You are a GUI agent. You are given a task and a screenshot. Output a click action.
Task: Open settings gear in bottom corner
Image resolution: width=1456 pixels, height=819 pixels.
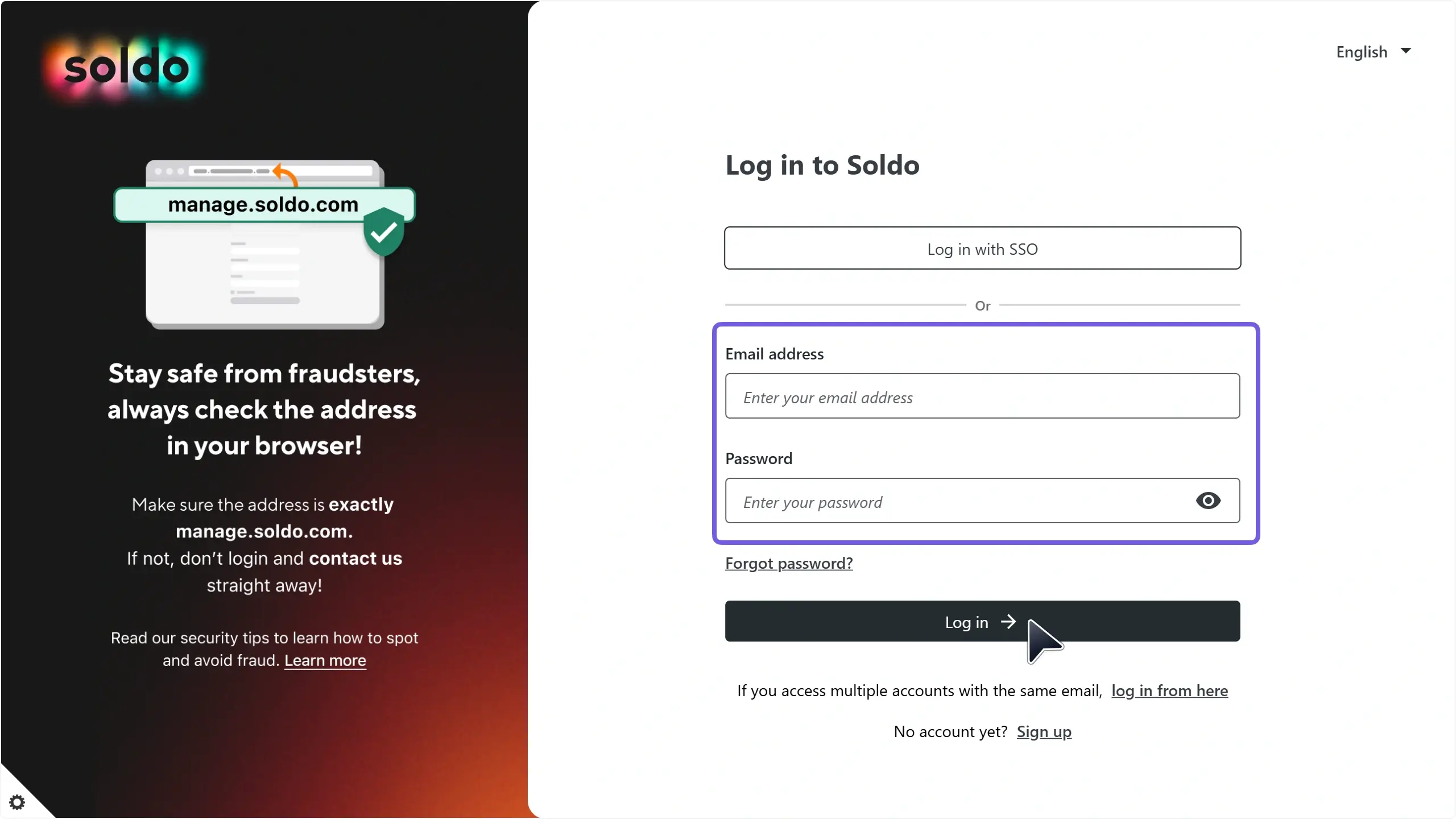pyautogui.click(x=17, y=802)
